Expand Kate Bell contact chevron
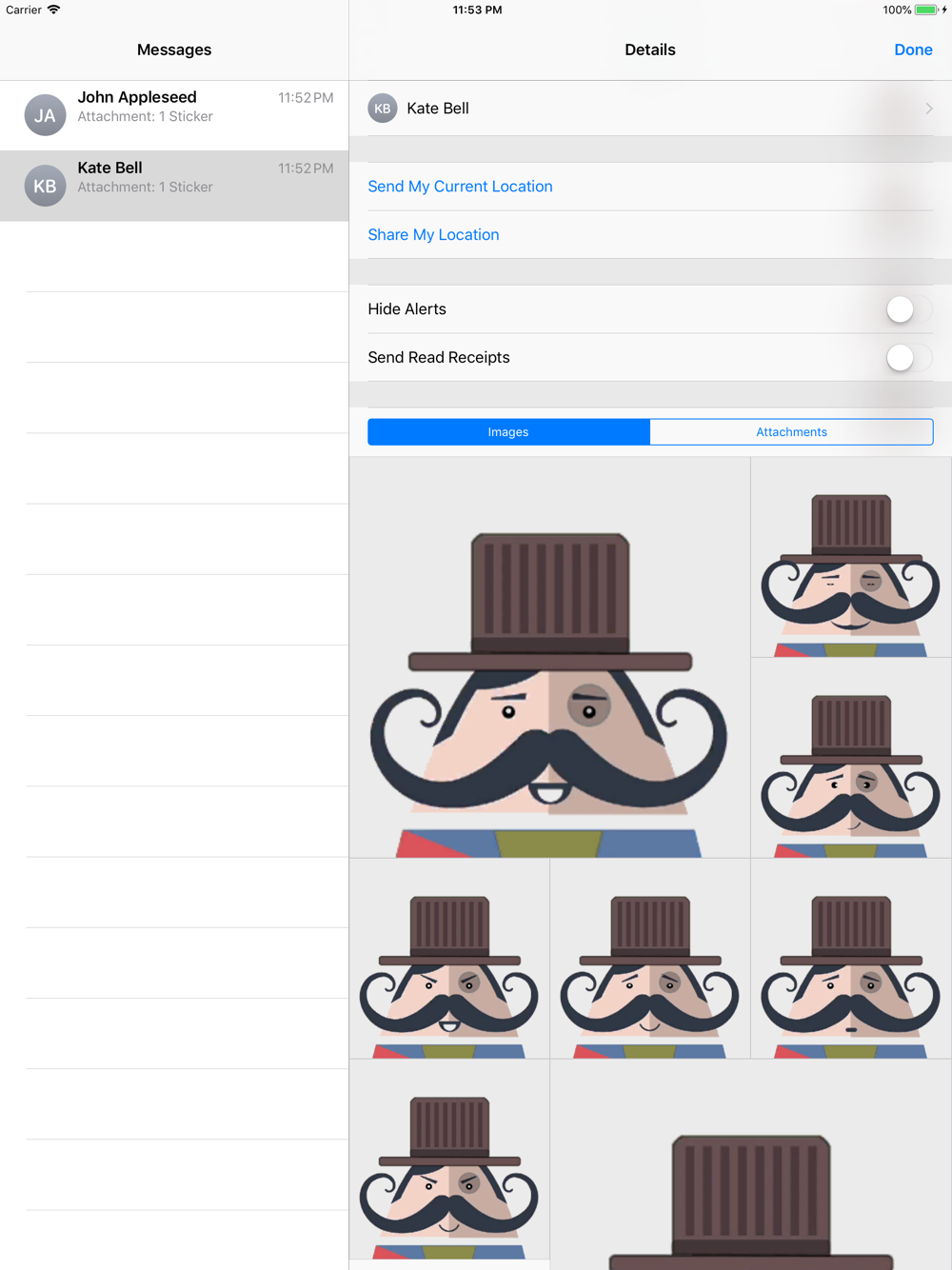The height and width of the screenshot is (1270, 952). coord(929,109)
